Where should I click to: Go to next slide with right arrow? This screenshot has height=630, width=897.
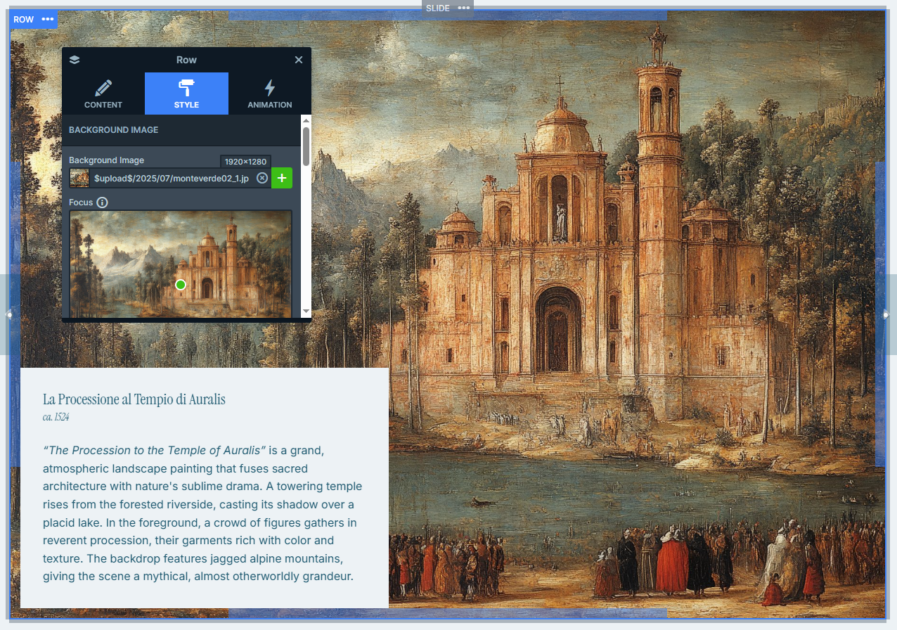point(886,315)
